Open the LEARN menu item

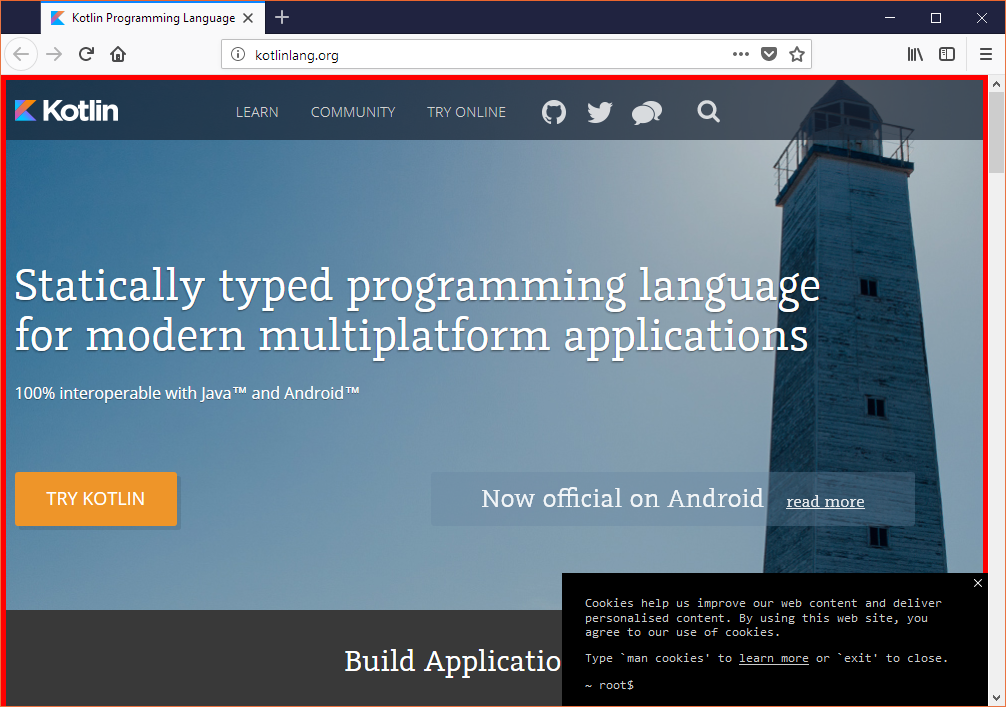tap(257, 112)
